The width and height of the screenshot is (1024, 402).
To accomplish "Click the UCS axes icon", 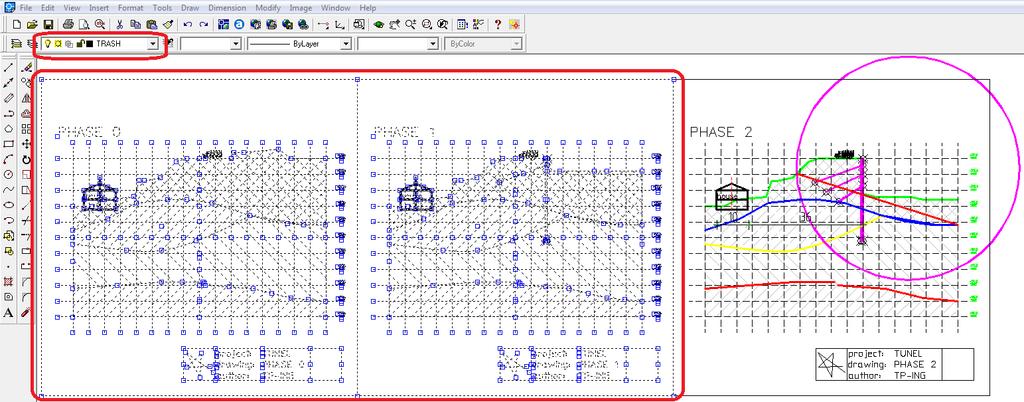I will pos(340,25).
